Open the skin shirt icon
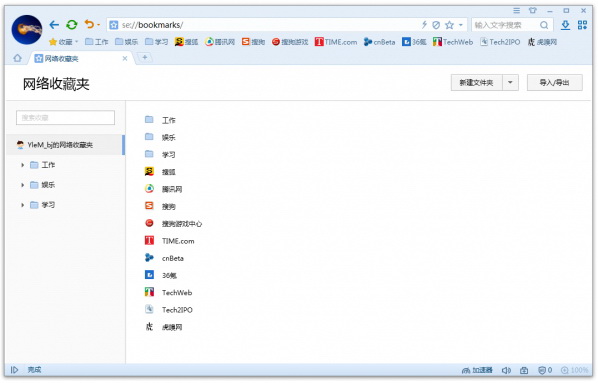598x383 pixels. (533, 10)
